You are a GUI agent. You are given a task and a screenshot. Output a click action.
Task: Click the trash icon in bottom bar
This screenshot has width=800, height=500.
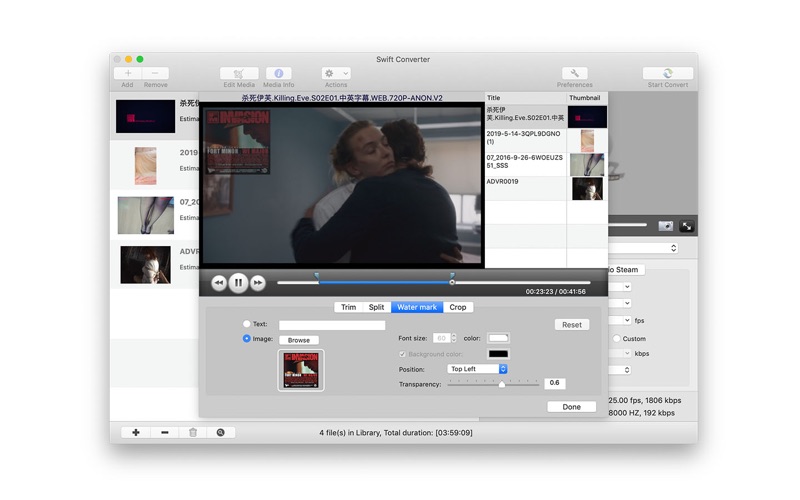pos(192,432)
